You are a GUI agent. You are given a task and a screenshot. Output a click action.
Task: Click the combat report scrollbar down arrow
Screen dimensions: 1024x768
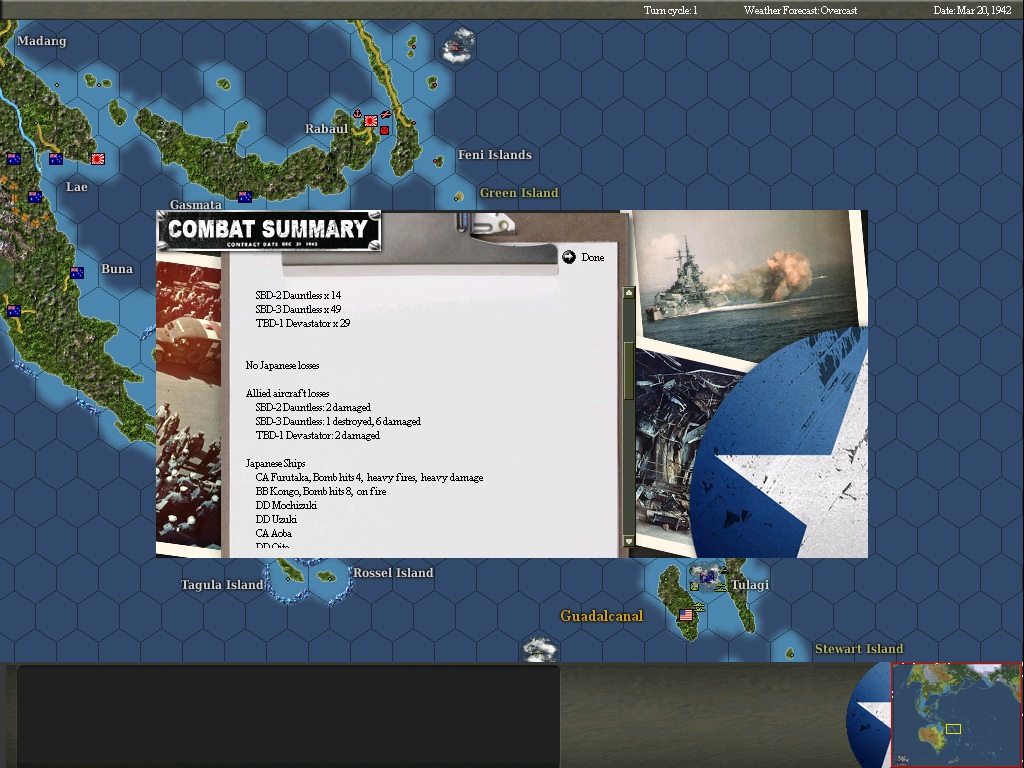628,541
